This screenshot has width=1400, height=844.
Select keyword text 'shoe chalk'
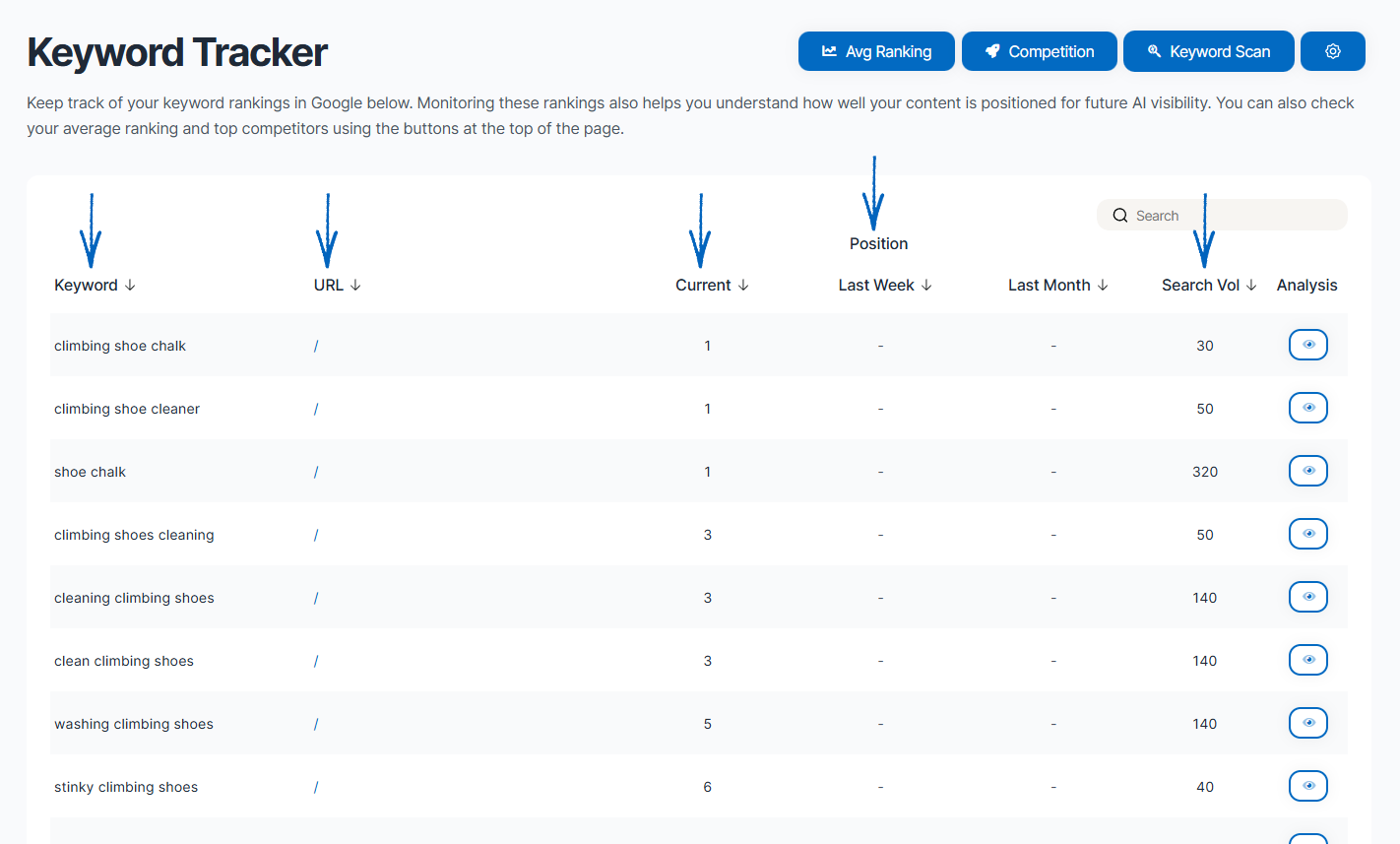pyautogui.click(x=90, y=472)
